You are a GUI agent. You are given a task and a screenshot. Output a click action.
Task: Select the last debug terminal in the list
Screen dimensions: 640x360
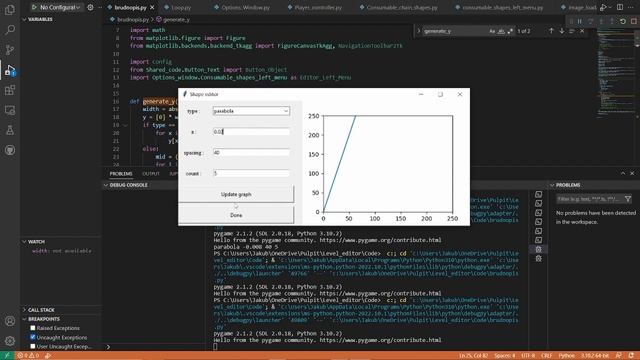click(x=538, y=258)
